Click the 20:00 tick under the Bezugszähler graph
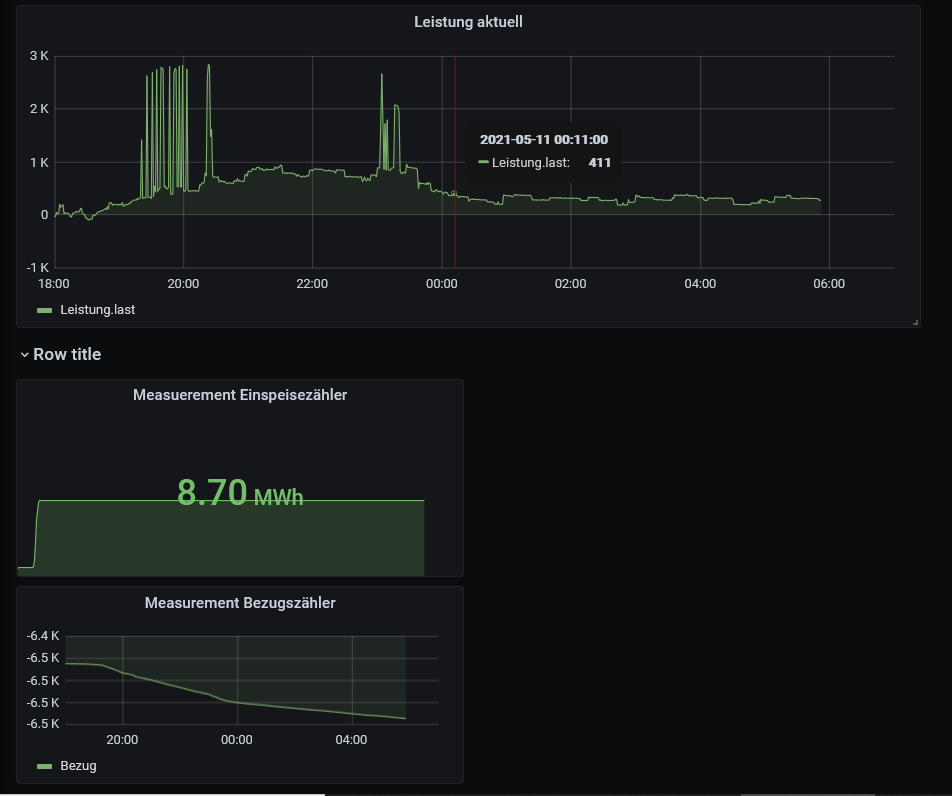 pos(122,741)
